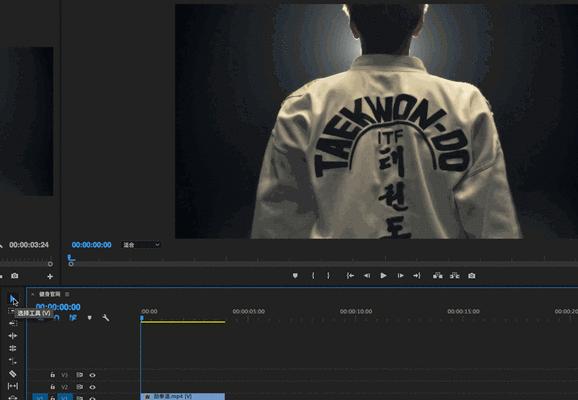
Task: Open the sequence panel menu icon
Action: click(x=67, y=294)
